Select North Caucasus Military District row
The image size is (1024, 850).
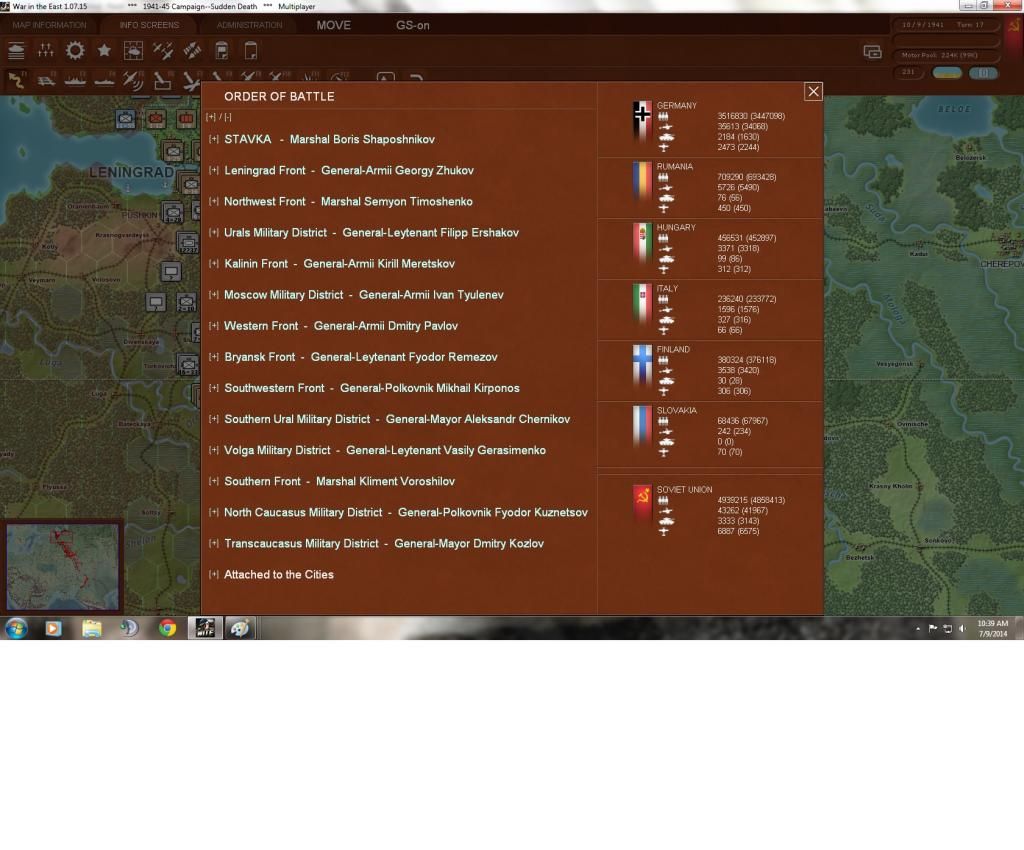[406, 512]
